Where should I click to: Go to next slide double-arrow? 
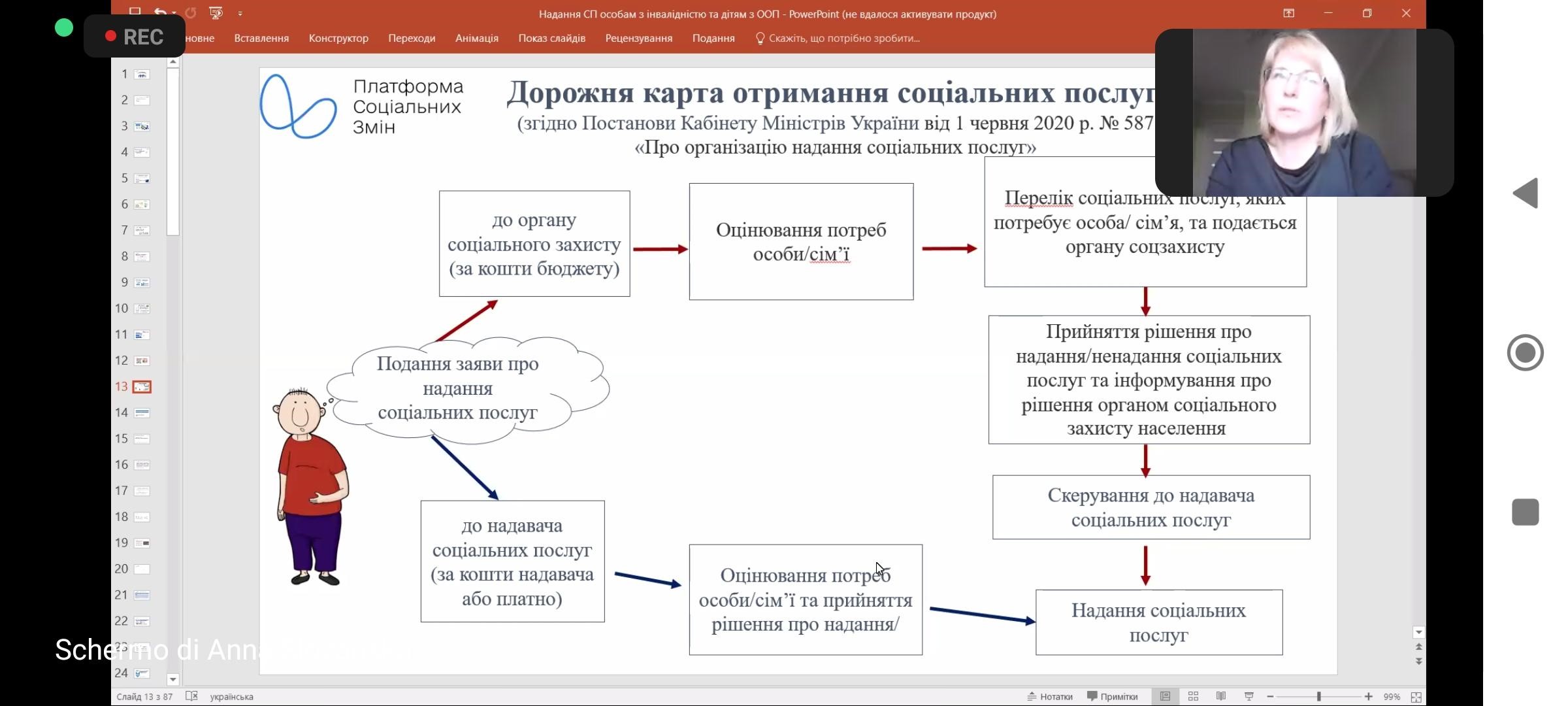1418,662
